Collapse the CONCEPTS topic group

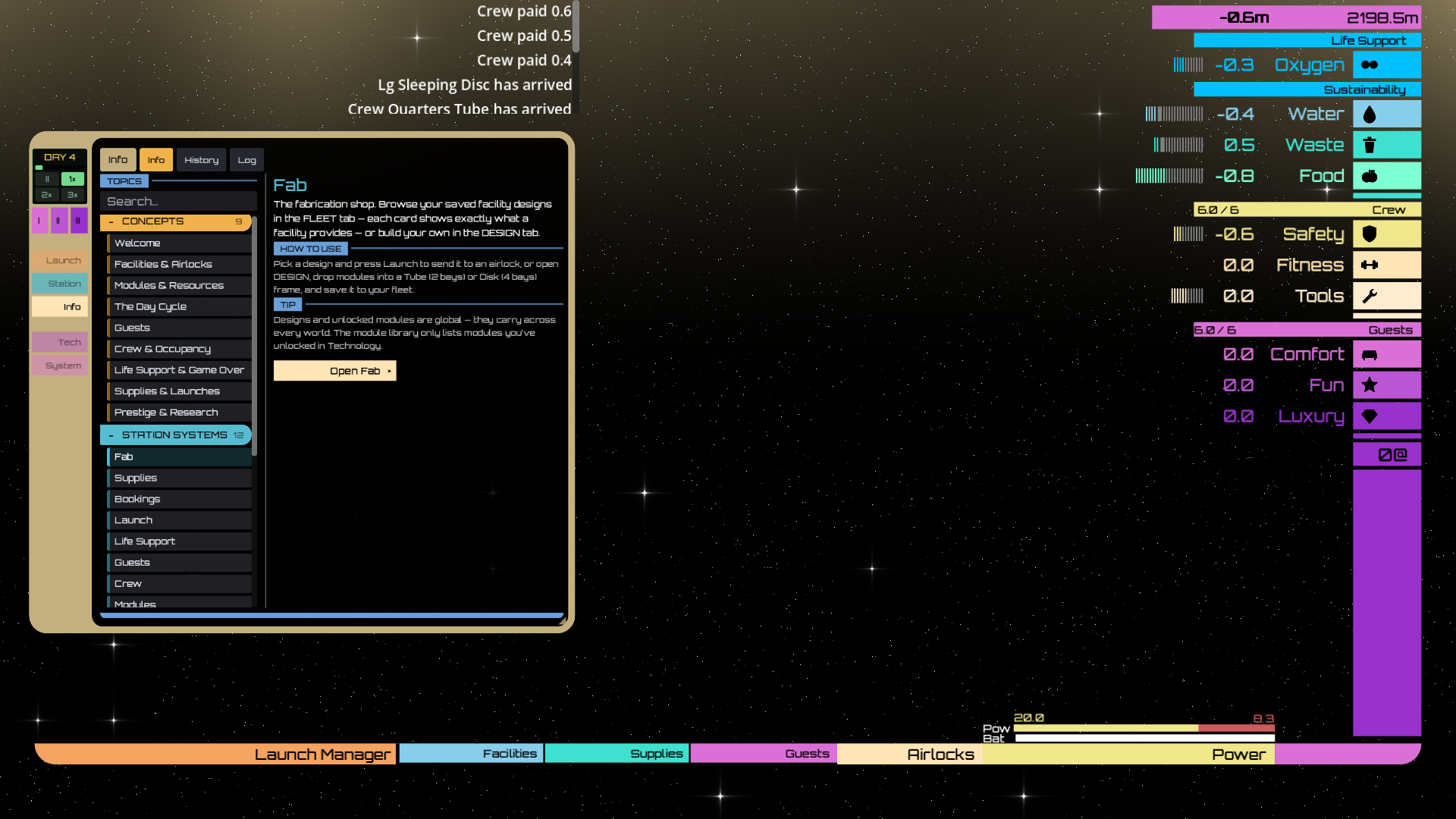point(175,221)
